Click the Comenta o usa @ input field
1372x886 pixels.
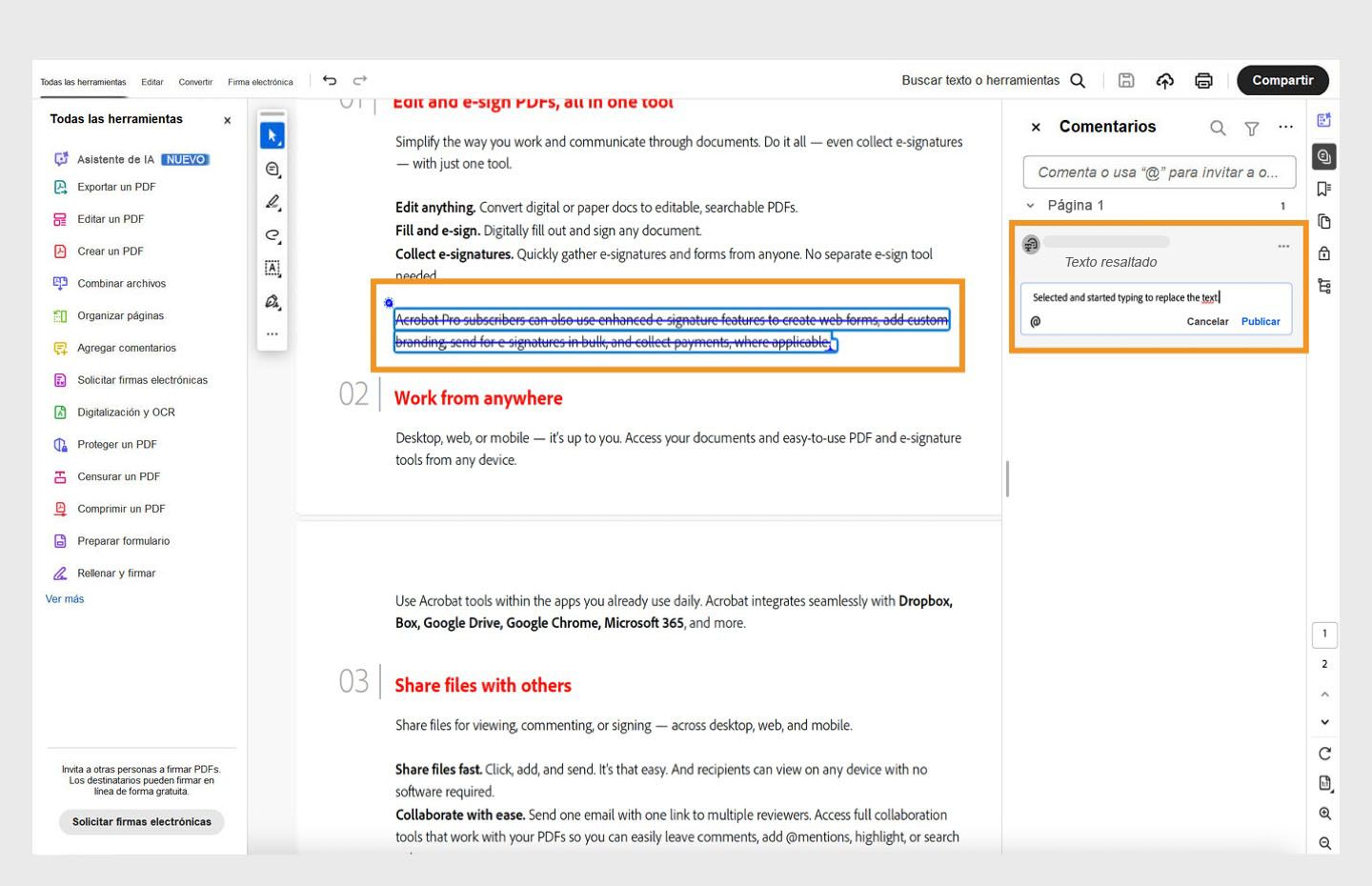pyautogui.click(x=1160, y=172)
